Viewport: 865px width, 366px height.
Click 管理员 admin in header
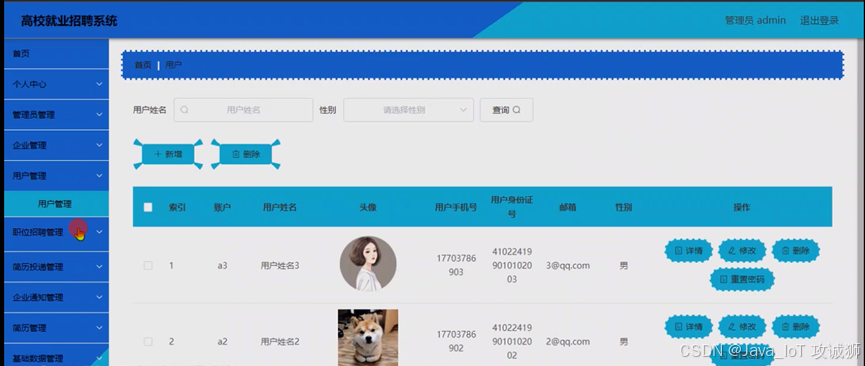(755, 20)
